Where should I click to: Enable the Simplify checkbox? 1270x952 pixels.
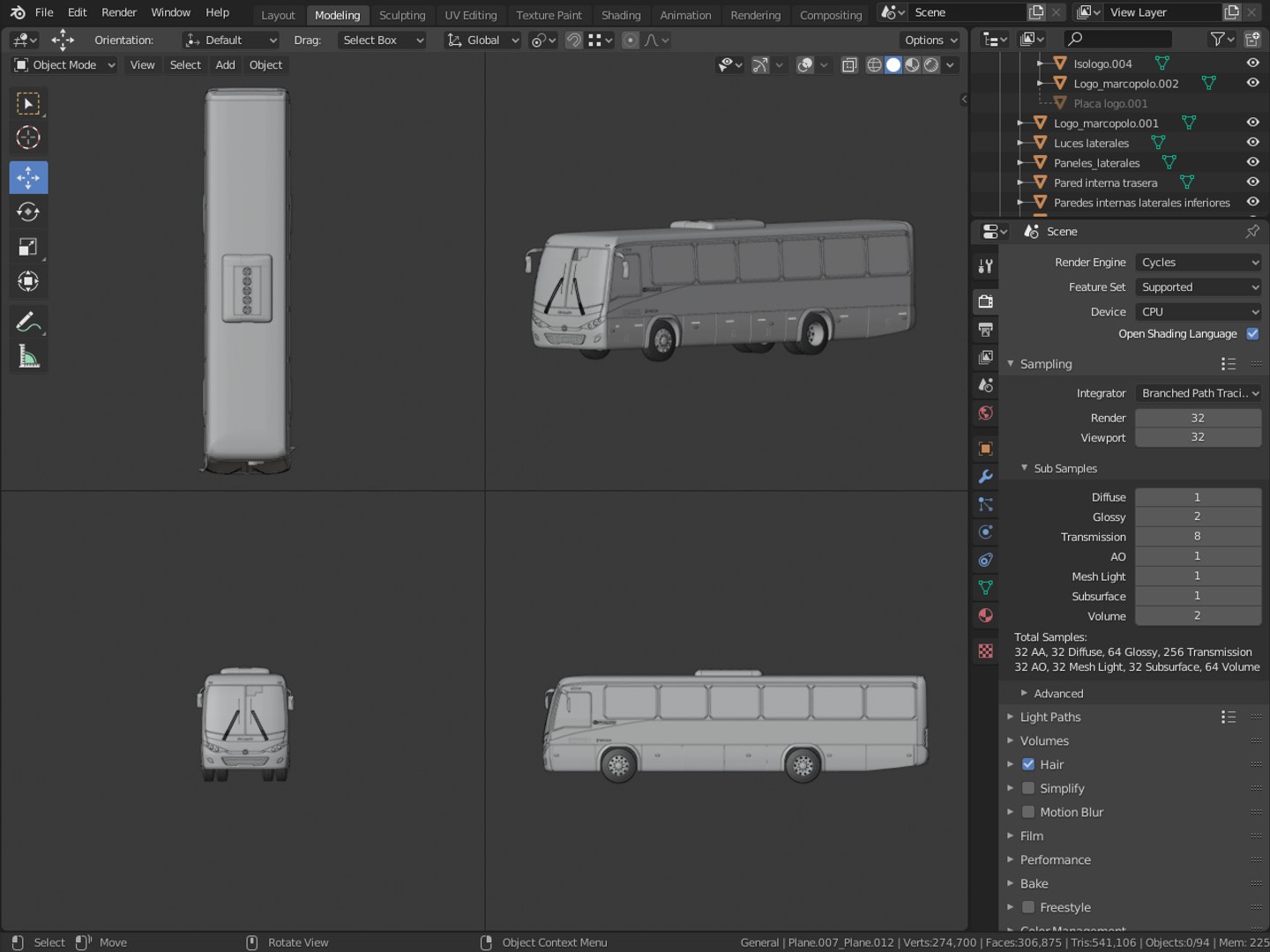coord(1028,788)
